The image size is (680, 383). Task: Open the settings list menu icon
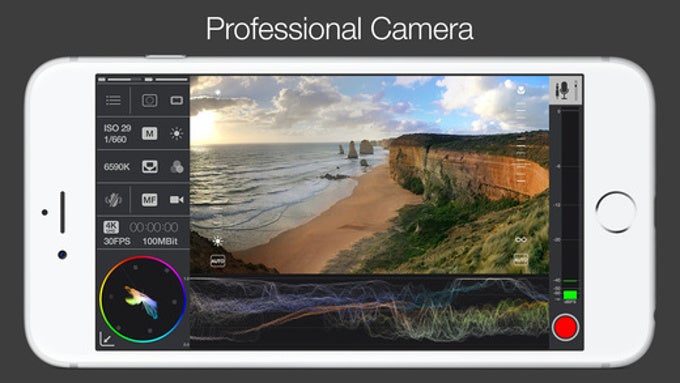click(113, 100)
